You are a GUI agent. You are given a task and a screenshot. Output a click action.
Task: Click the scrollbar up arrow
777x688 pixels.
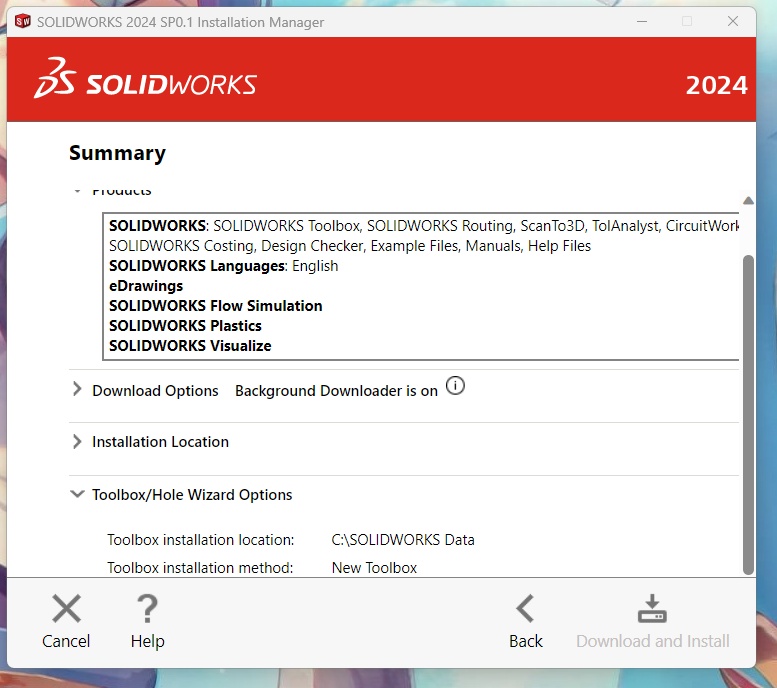tap(748, 201)
